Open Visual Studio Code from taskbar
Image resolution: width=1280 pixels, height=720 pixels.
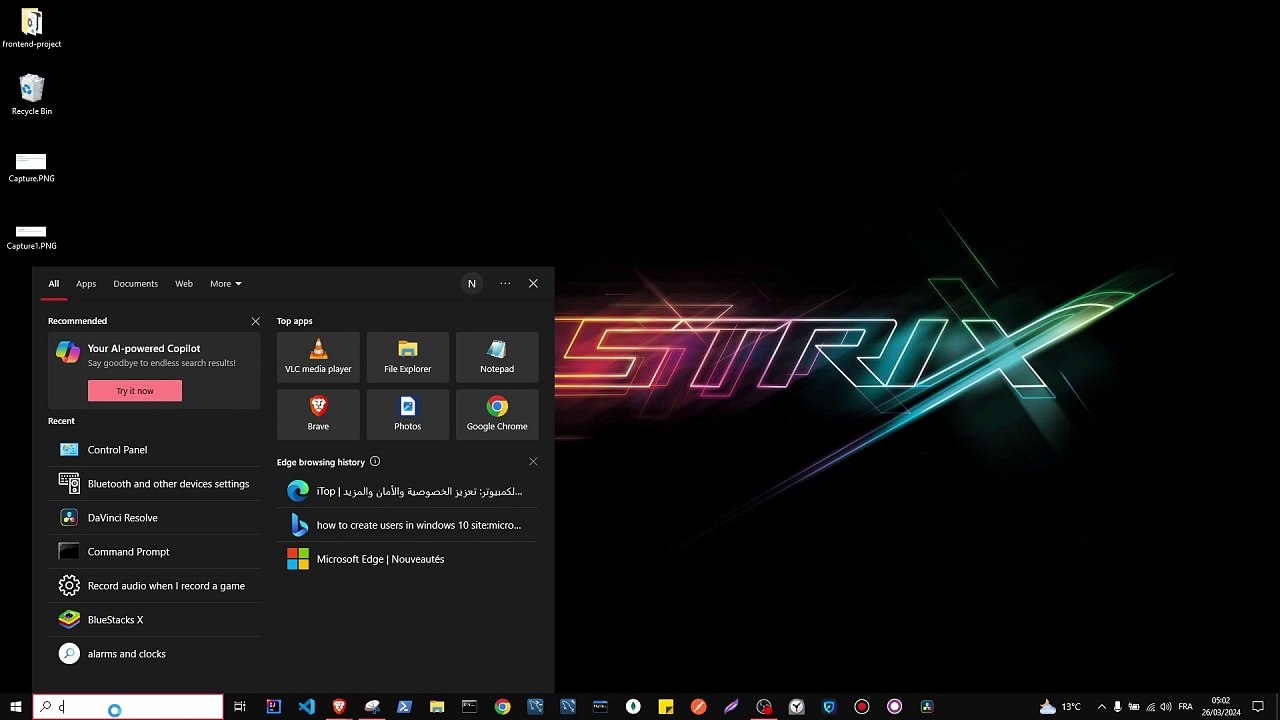click(306, 707)
